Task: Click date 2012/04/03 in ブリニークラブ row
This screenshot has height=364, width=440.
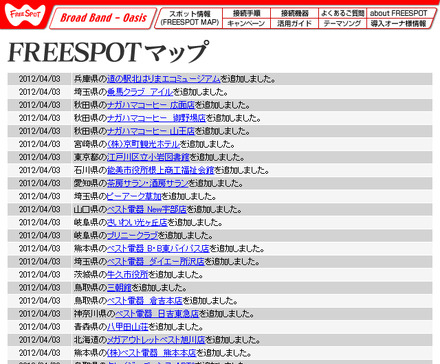Action: click(40, 235)
